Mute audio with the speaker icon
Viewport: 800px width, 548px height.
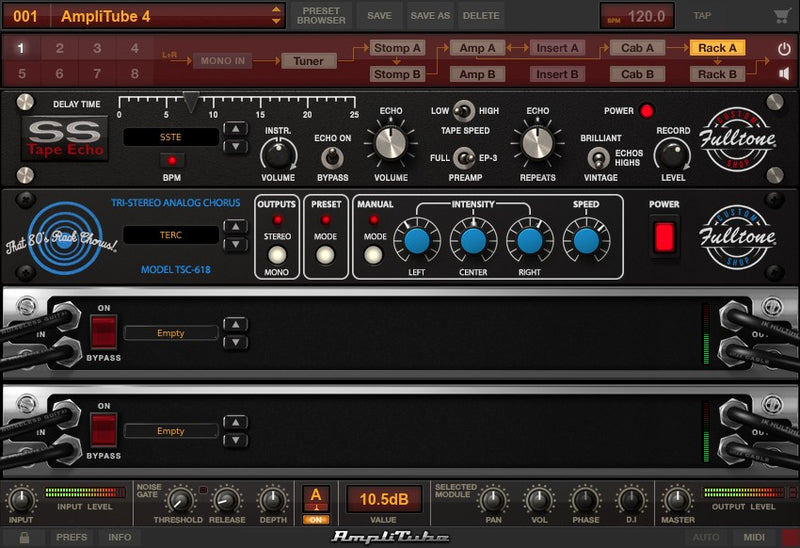(x=784, y=74)
